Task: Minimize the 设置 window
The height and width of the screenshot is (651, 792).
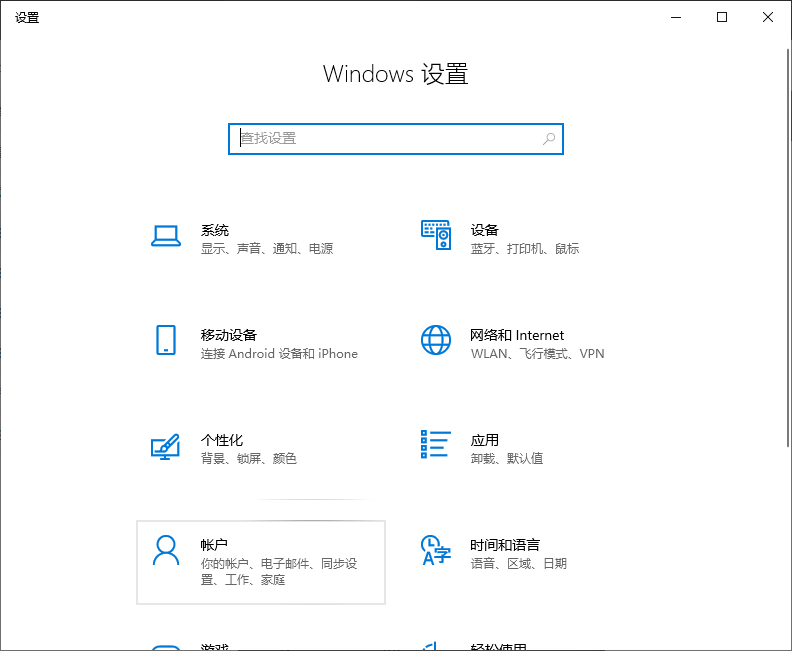Action: tap(676, 17)
